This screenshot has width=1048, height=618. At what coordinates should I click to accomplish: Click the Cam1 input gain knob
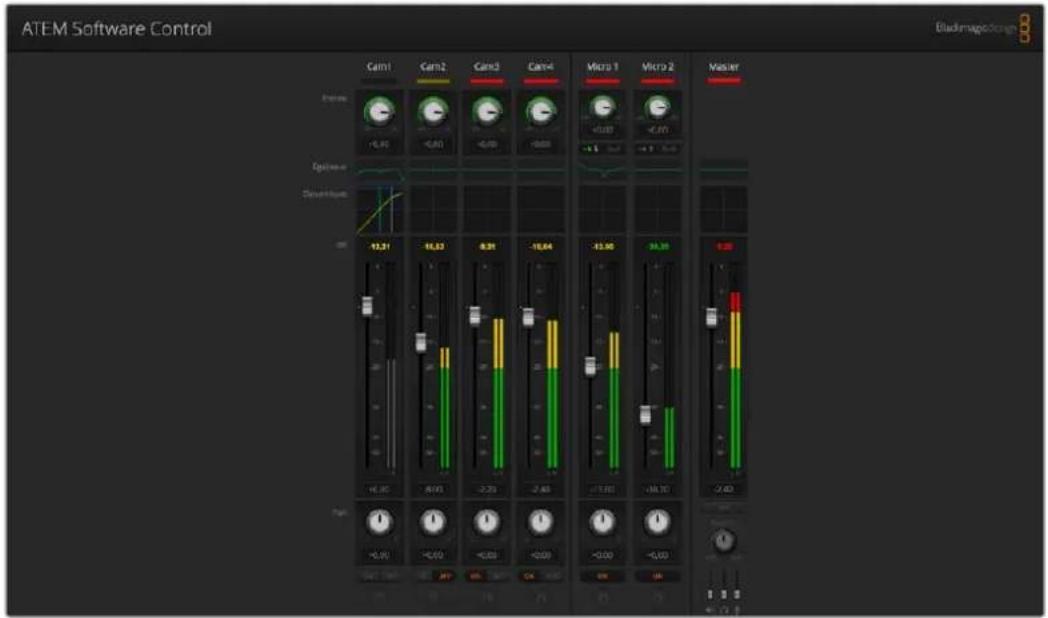pyautogui.click(x=379, y=111)
